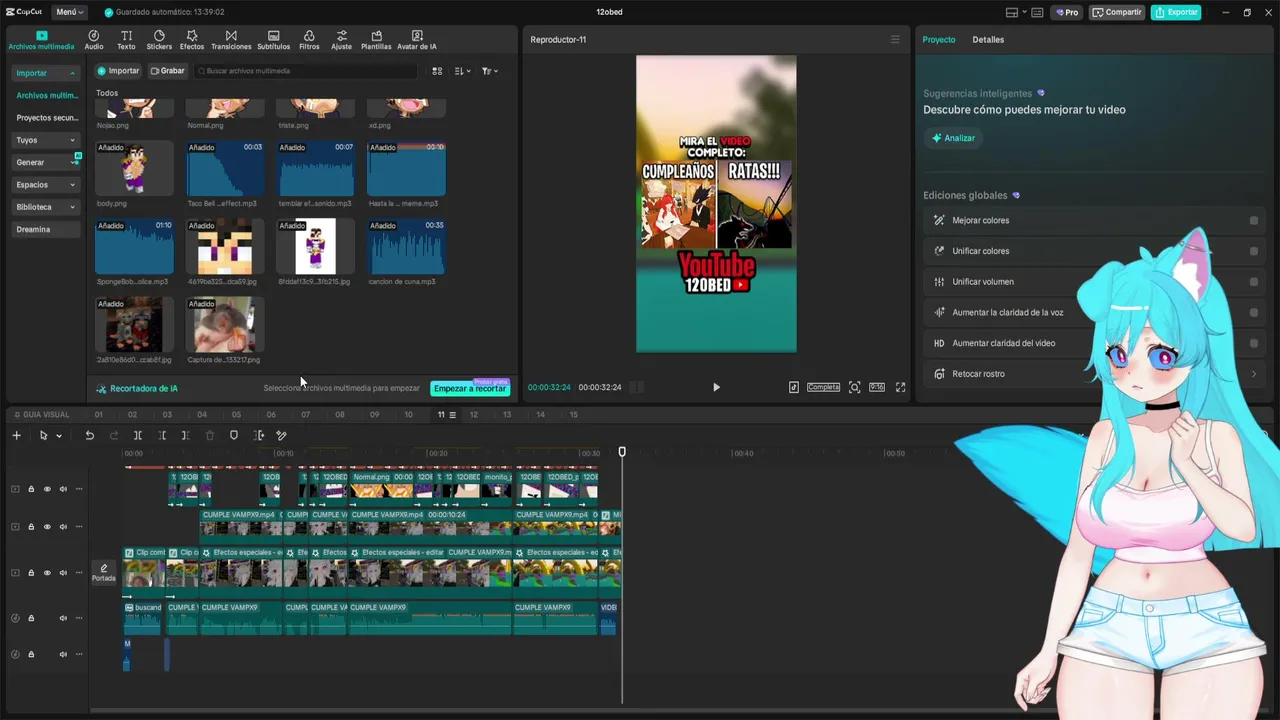Click the timeline playhead marker
1280x720 pixels.
622,453
